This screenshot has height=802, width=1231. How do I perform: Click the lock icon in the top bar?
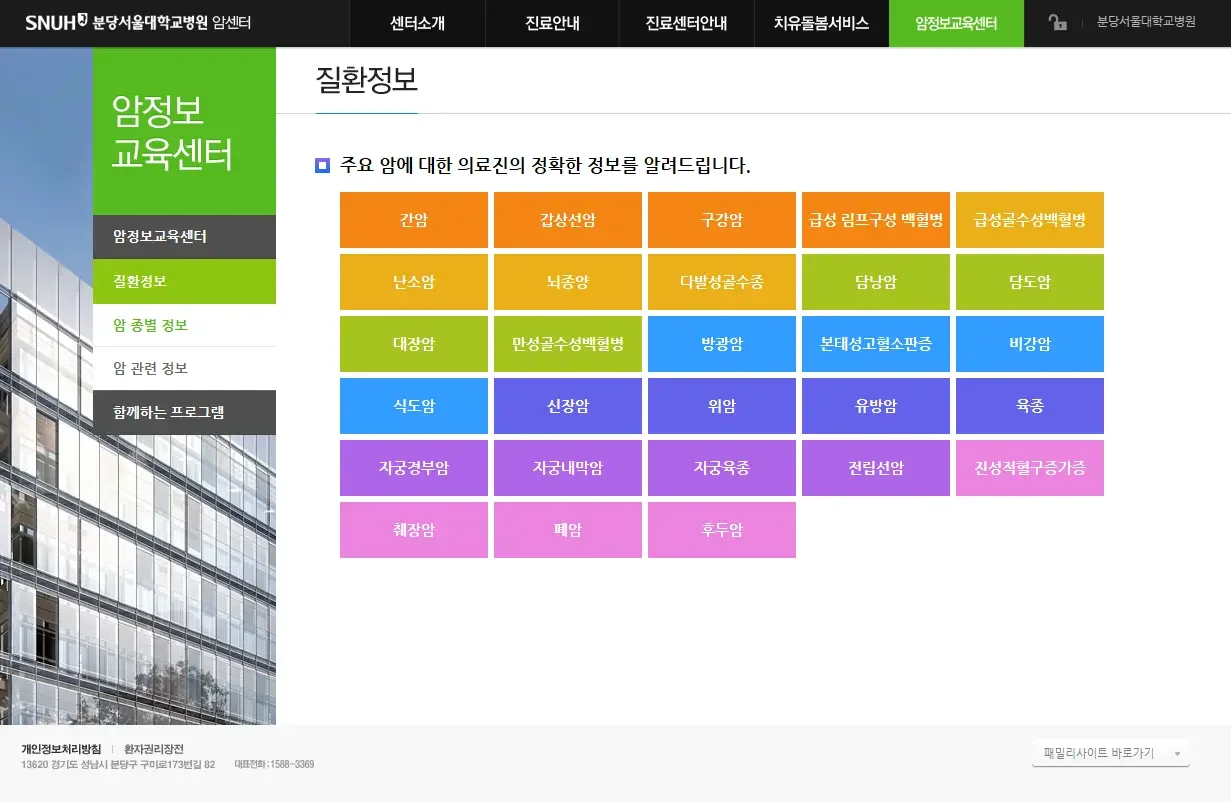pos(1057,24)
